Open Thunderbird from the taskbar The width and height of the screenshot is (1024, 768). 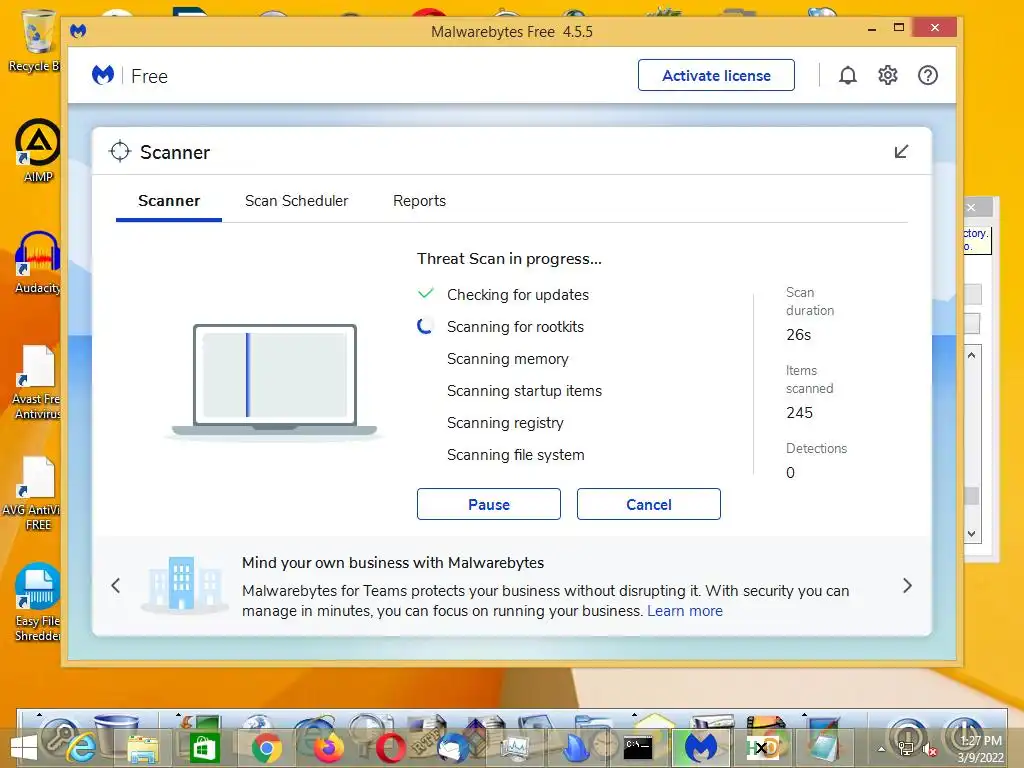(x=453, y=748)
